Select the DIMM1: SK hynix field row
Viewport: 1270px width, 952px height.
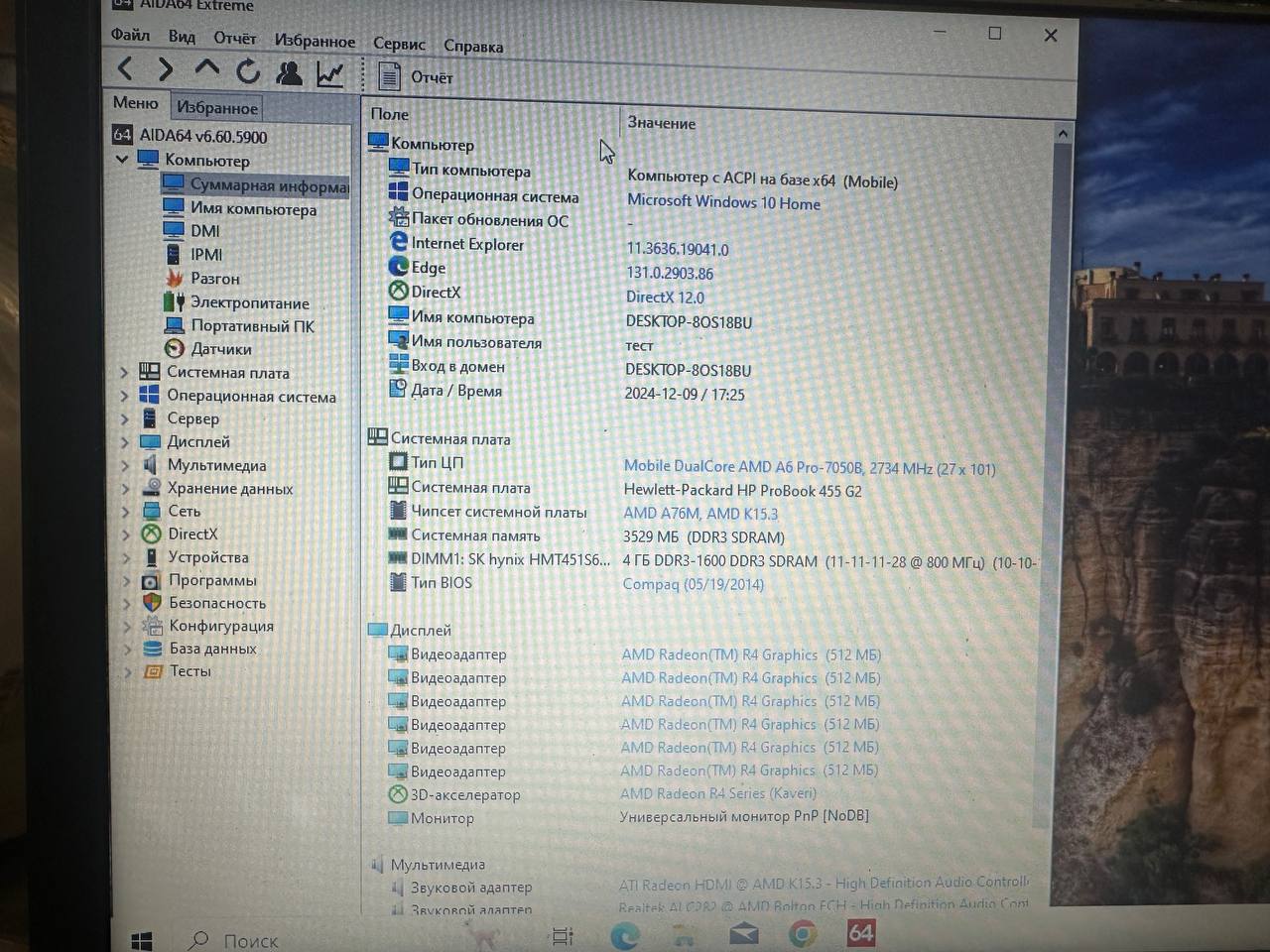point(499,559)
